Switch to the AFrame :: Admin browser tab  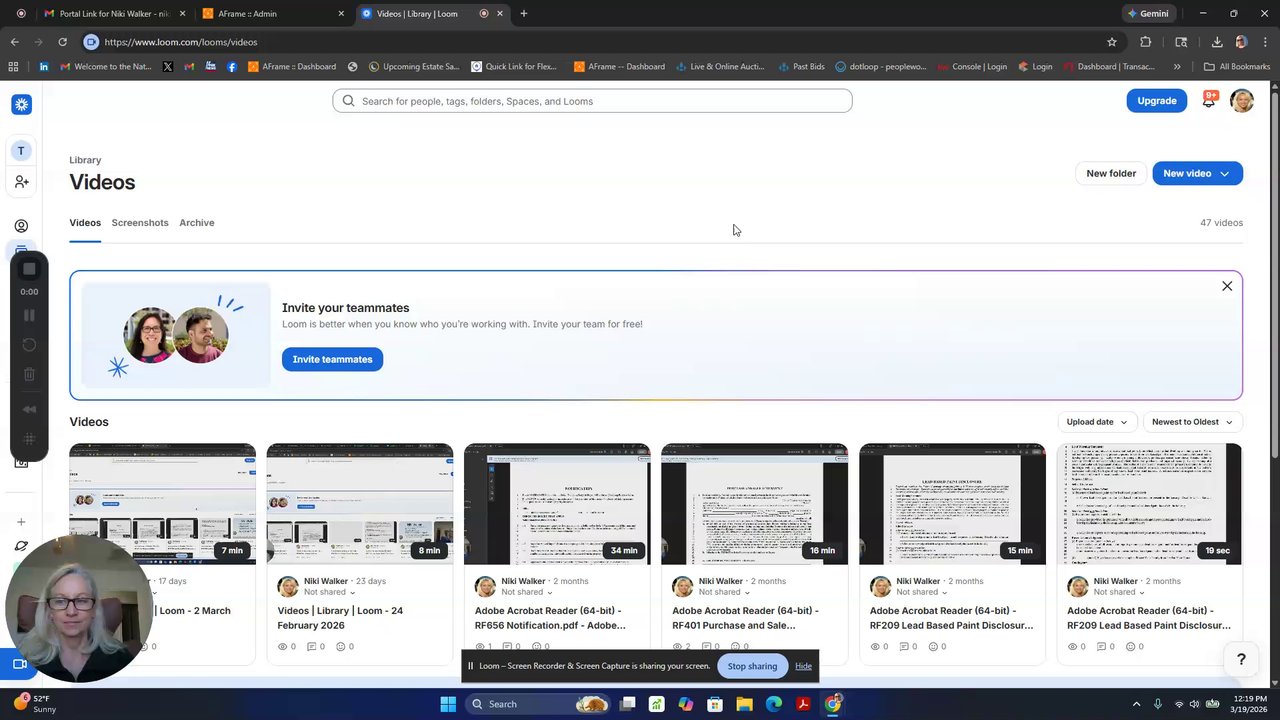(274, 14)
